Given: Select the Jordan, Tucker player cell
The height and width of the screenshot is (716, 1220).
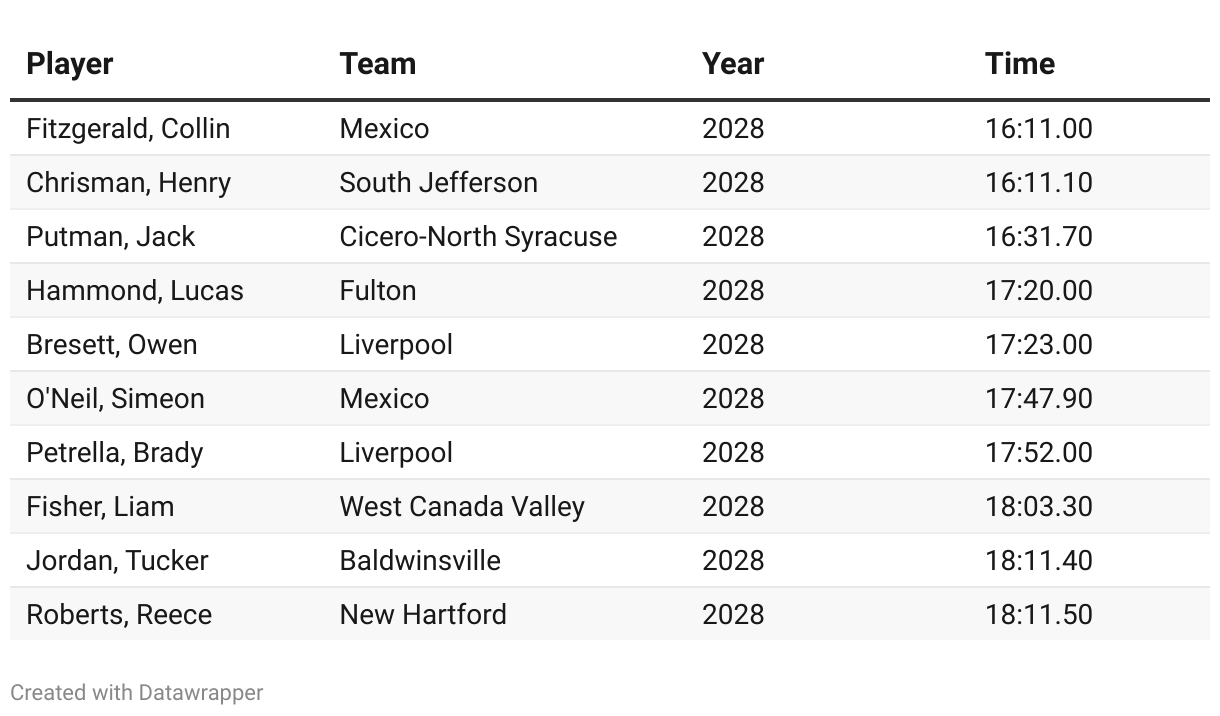Looking at the screenshot, I should click(x=117, y=561).
